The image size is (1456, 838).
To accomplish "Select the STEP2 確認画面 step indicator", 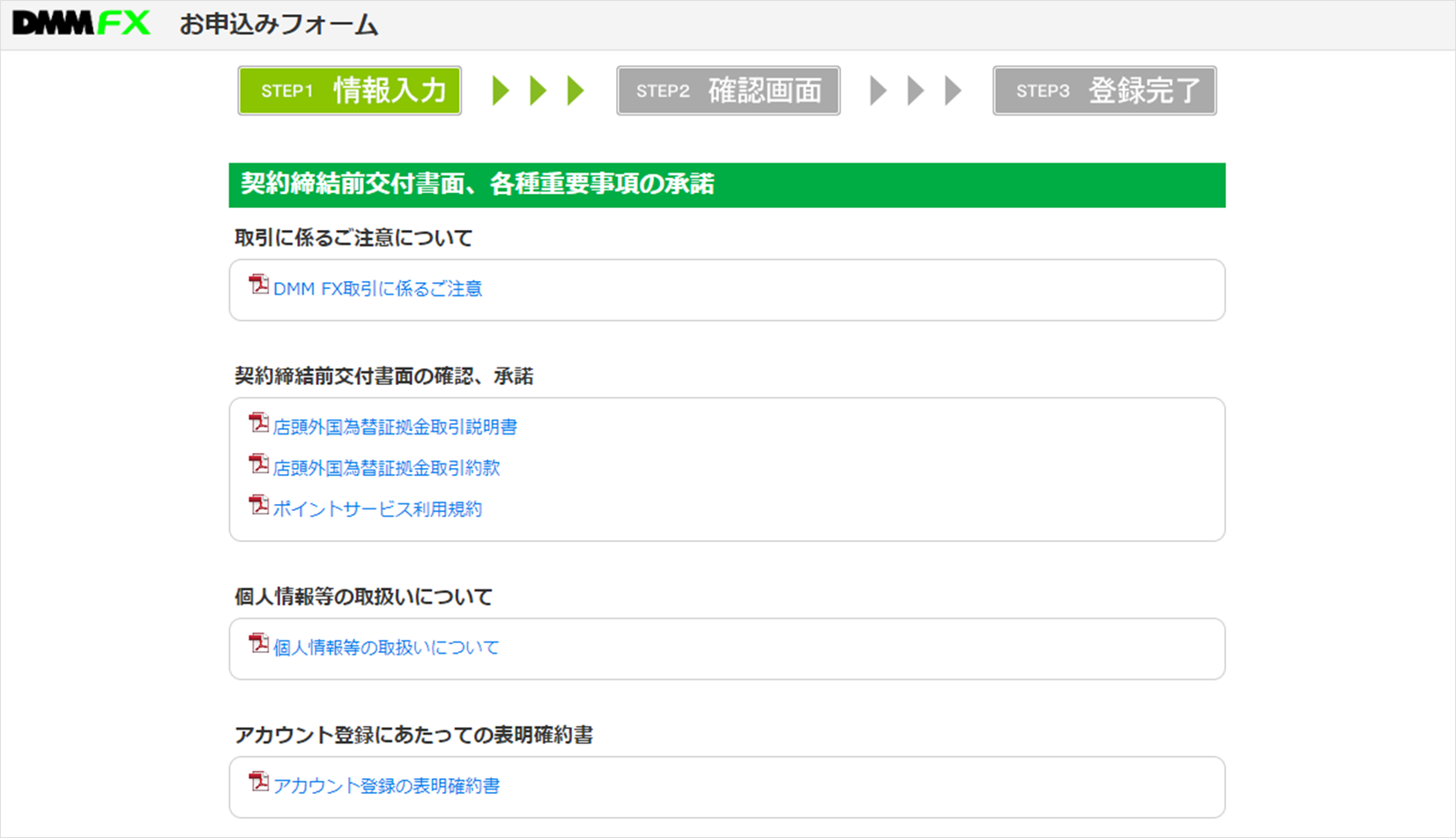I will 728,90.
